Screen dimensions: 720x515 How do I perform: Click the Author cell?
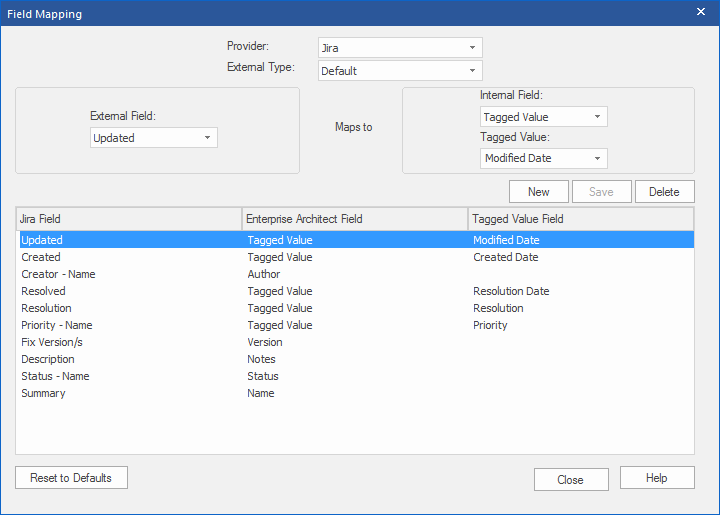coord(264,274)
